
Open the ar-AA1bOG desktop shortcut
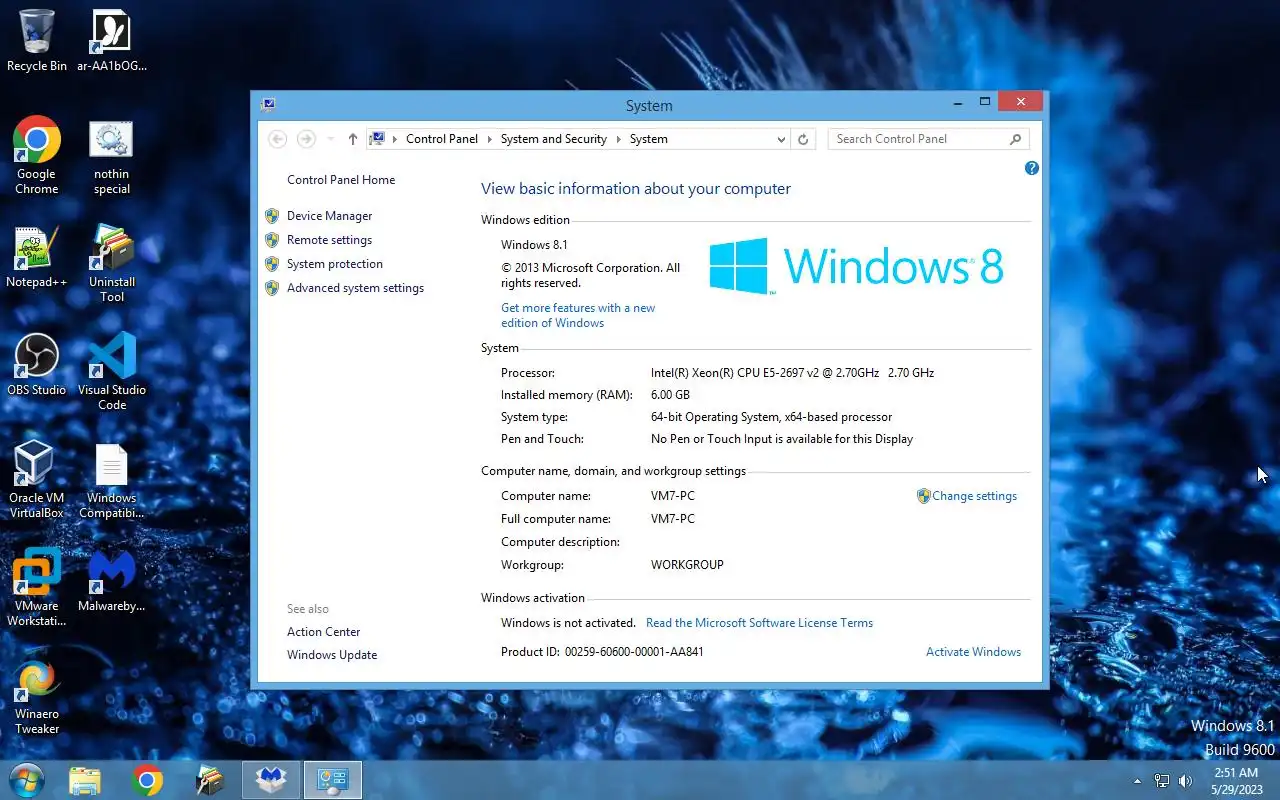pos(112,41)
